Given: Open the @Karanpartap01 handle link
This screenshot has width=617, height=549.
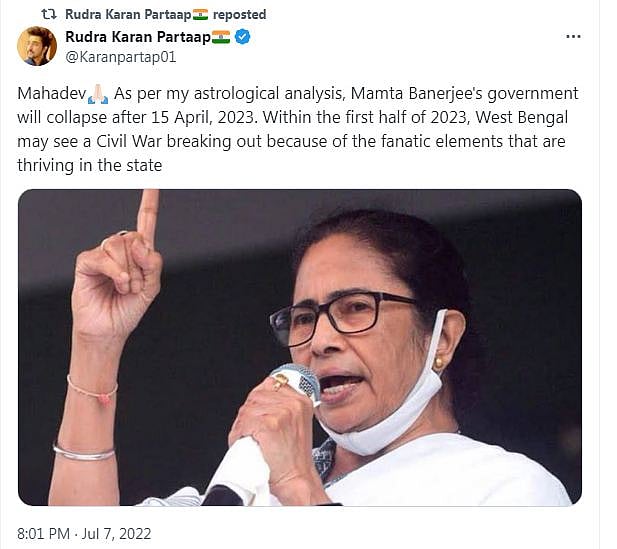Looking at the screenshot, I should pos(121,57).
